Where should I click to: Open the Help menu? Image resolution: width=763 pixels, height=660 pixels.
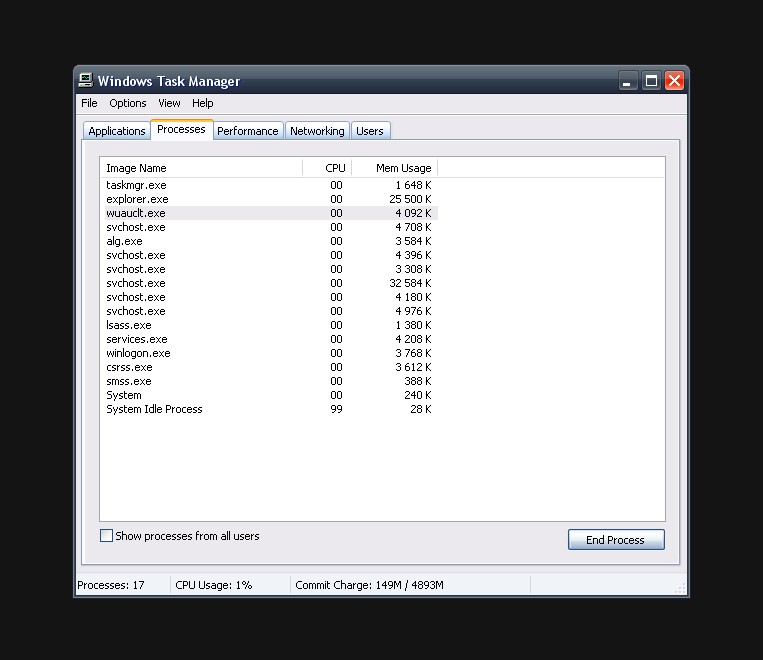click(x=202, y=103)
